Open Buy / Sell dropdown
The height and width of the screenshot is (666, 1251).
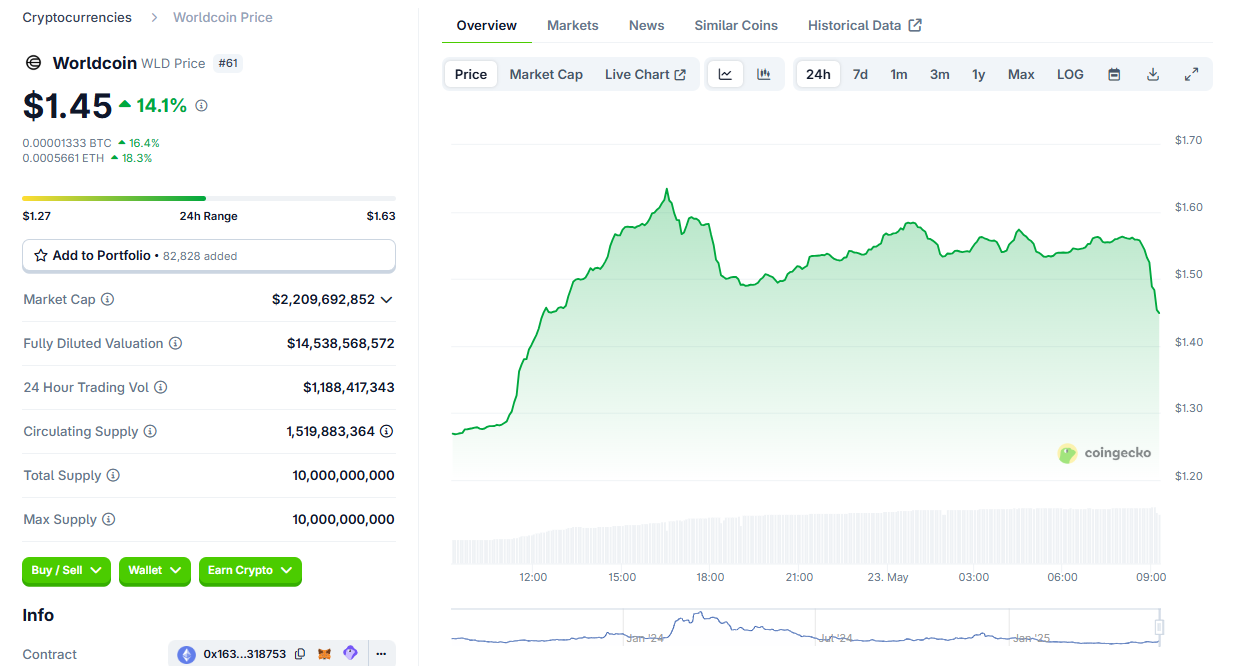click(67, 571)
